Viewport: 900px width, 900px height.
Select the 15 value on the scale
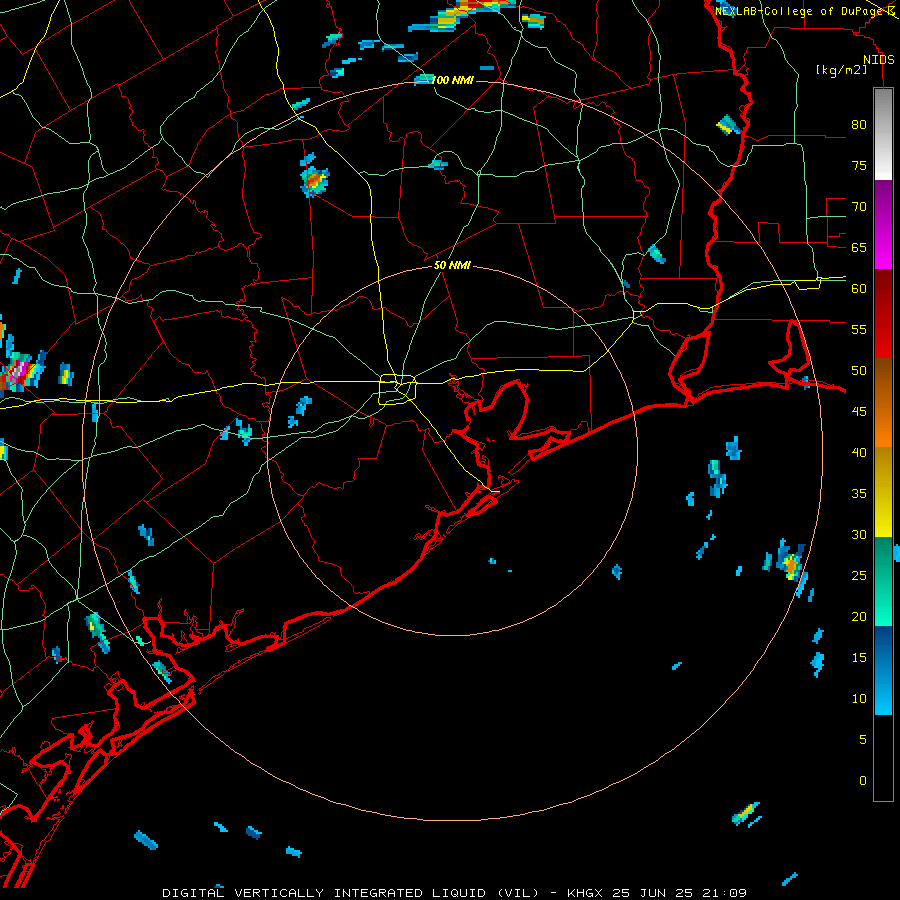pos(859,657)
